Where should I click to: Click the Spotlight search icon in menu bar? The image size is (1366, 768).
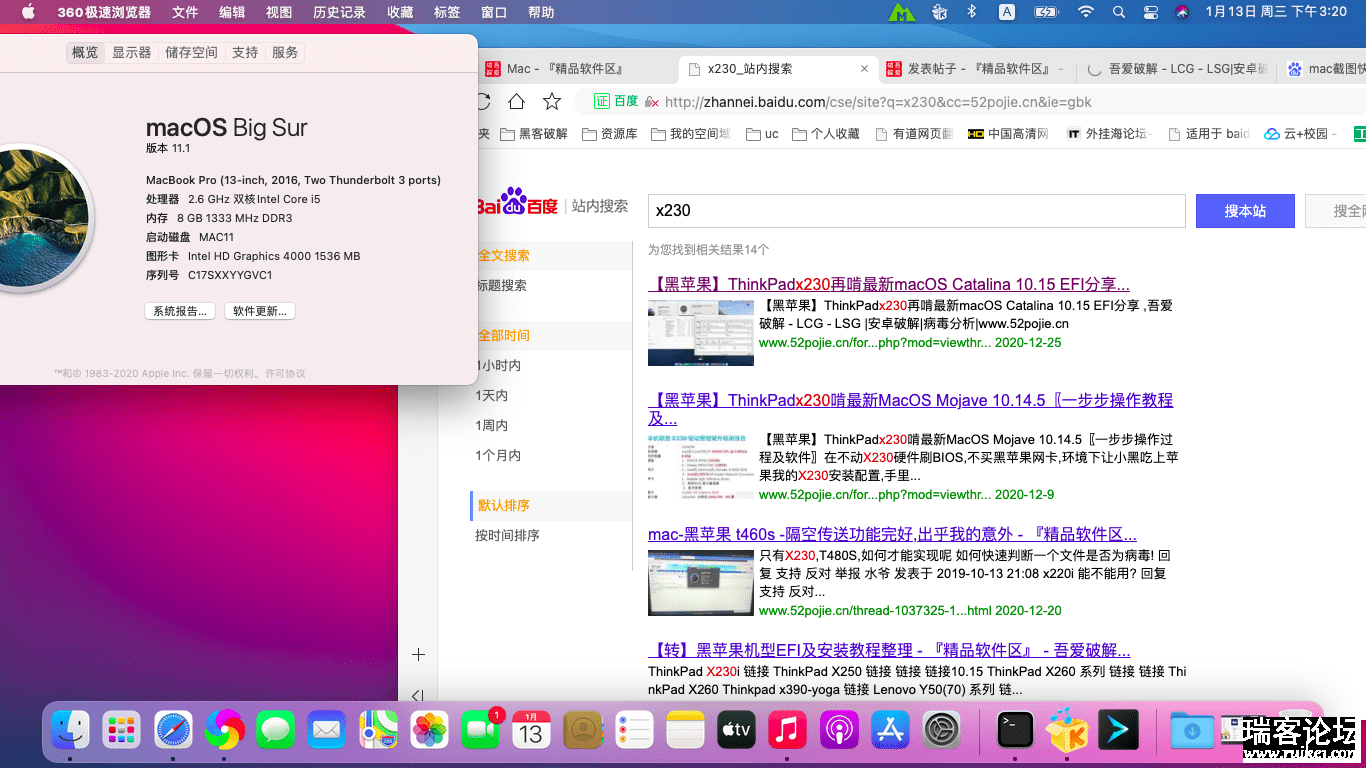(x=1118, y=12)
